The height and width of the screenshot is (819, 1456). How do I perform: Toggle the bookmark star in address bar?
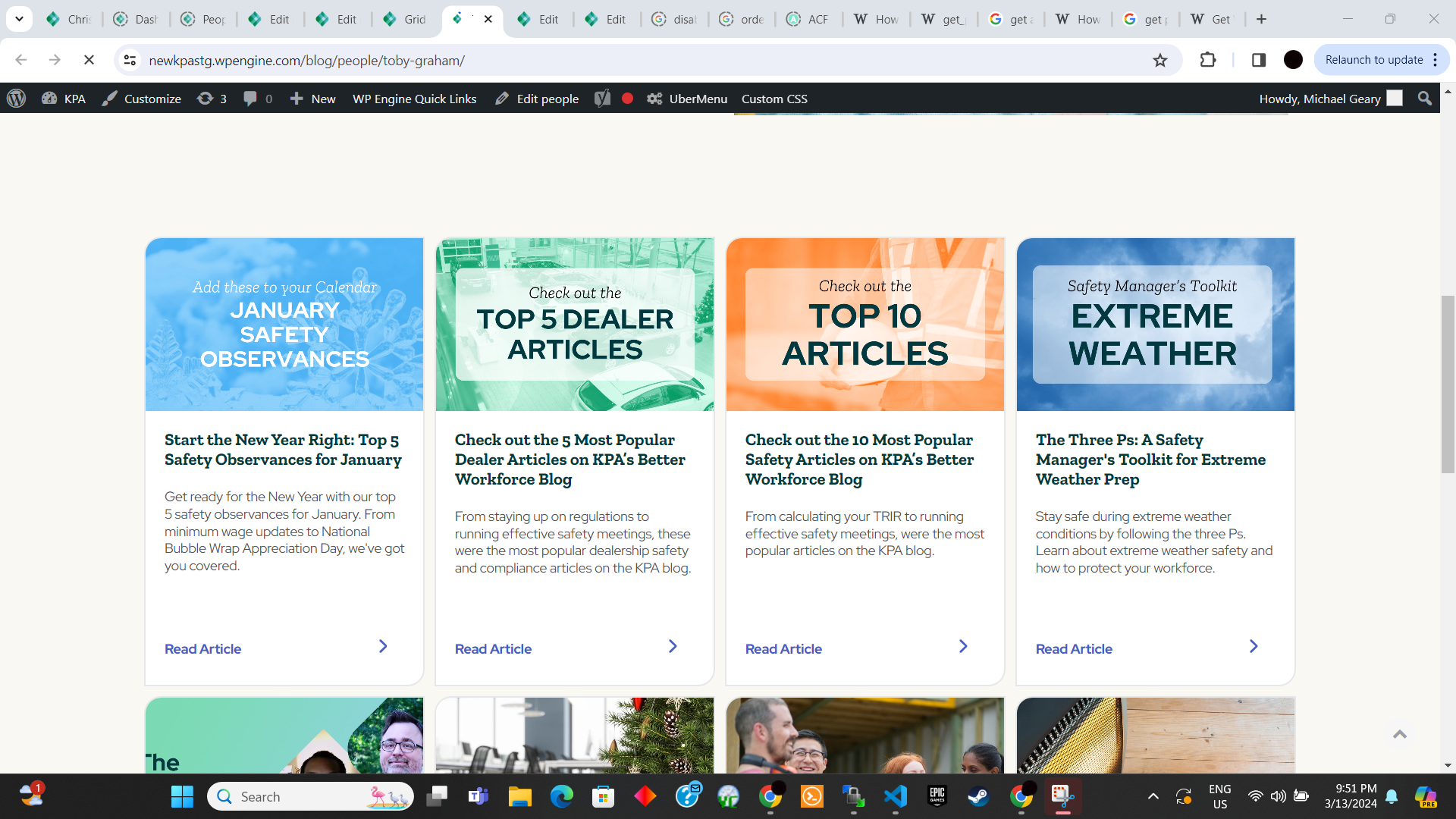[x=1159, y=60]
